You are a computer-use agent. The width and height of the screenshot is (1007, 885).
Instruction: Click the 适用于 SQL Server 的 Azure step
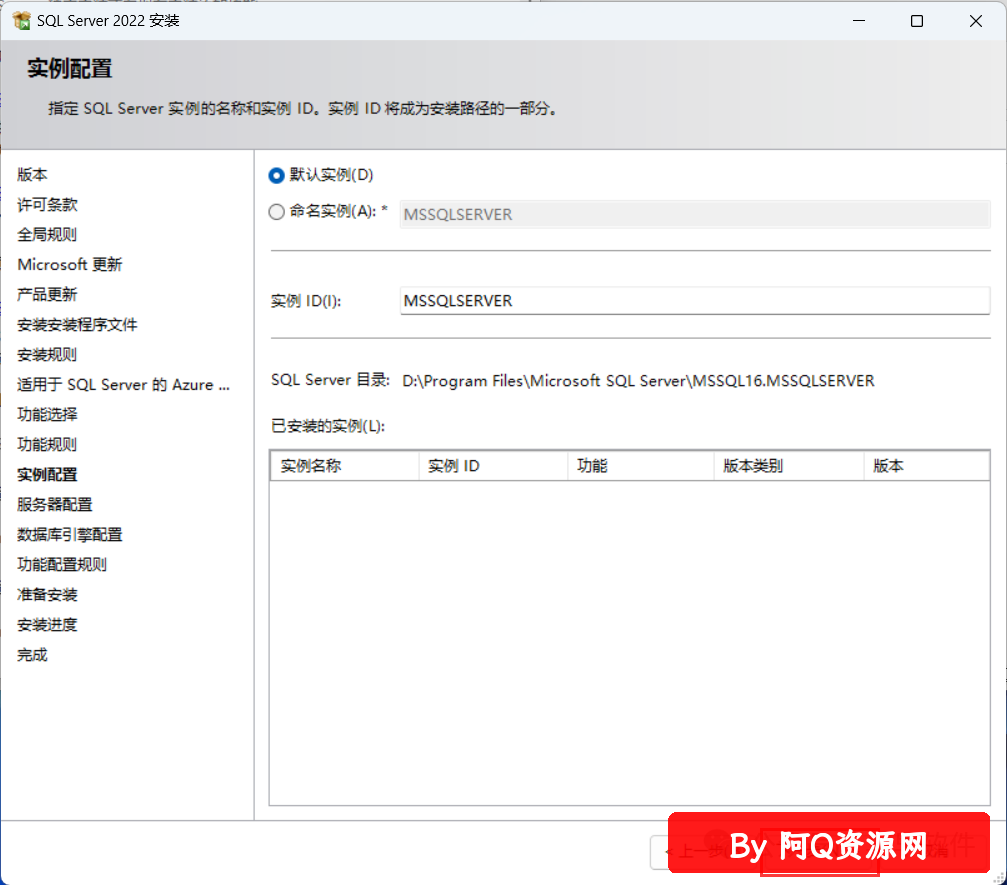click(123, 385)
